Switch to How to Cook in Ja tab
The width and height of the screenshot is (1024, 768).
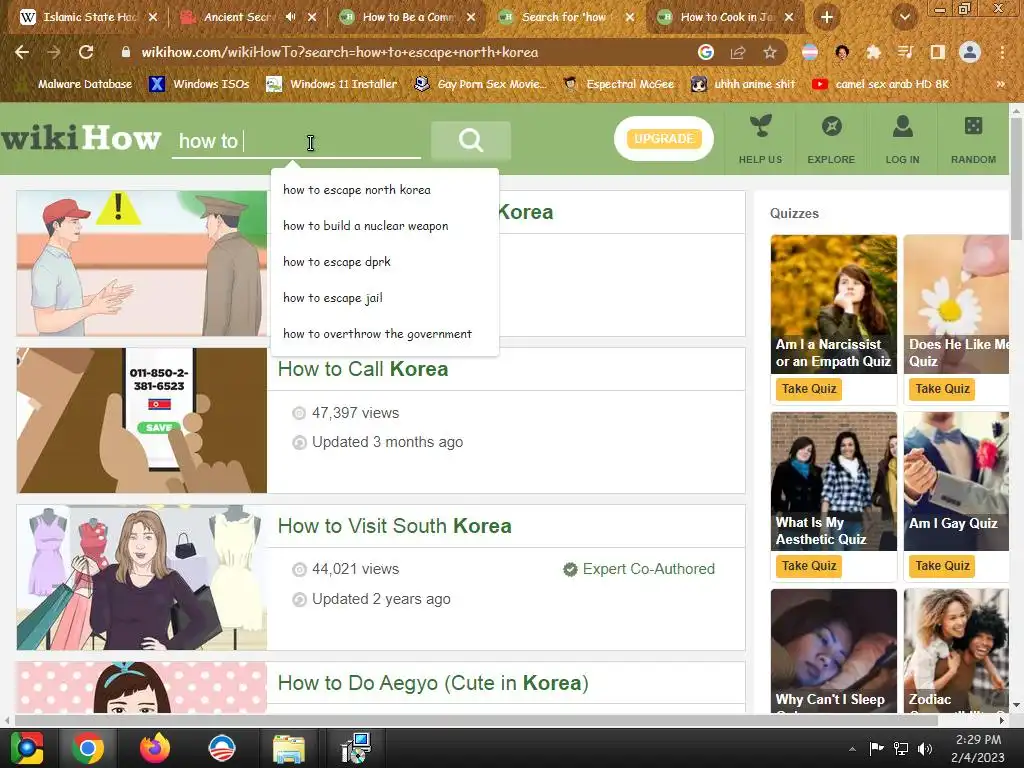click(x=727, y=17)
